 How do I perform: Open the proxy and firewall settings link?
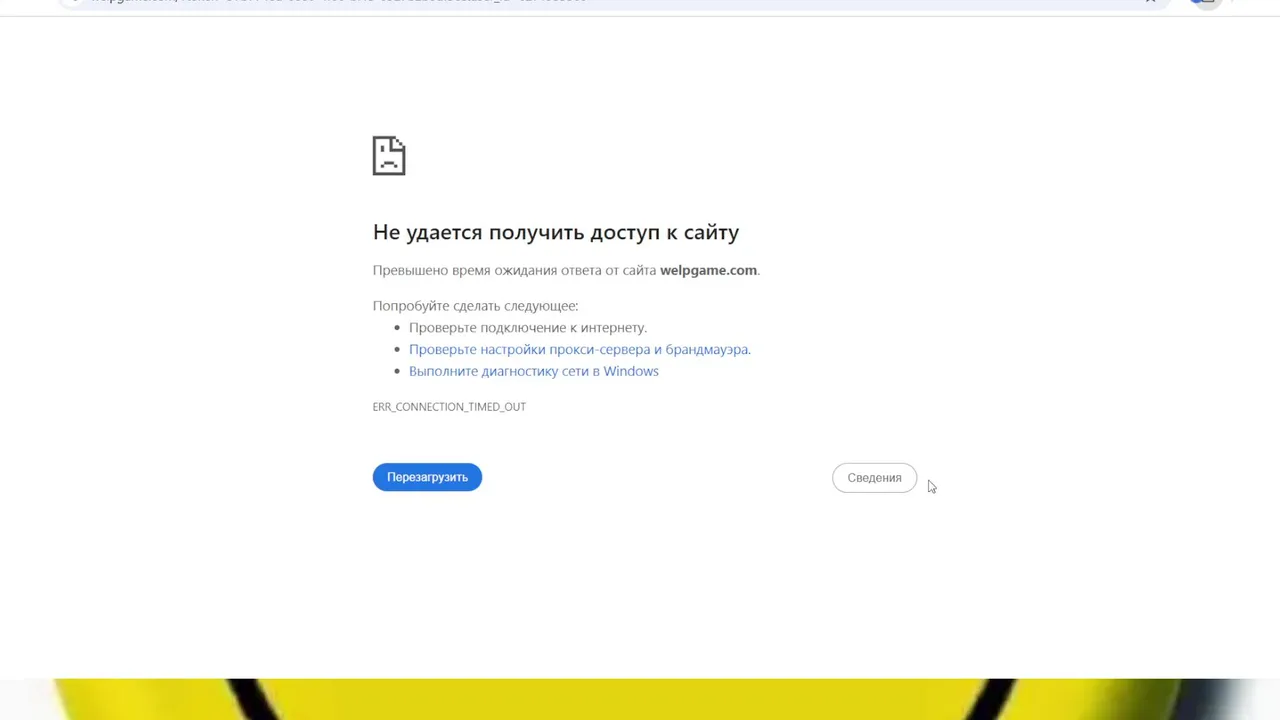pyautogui.click(x=579, y=349)
